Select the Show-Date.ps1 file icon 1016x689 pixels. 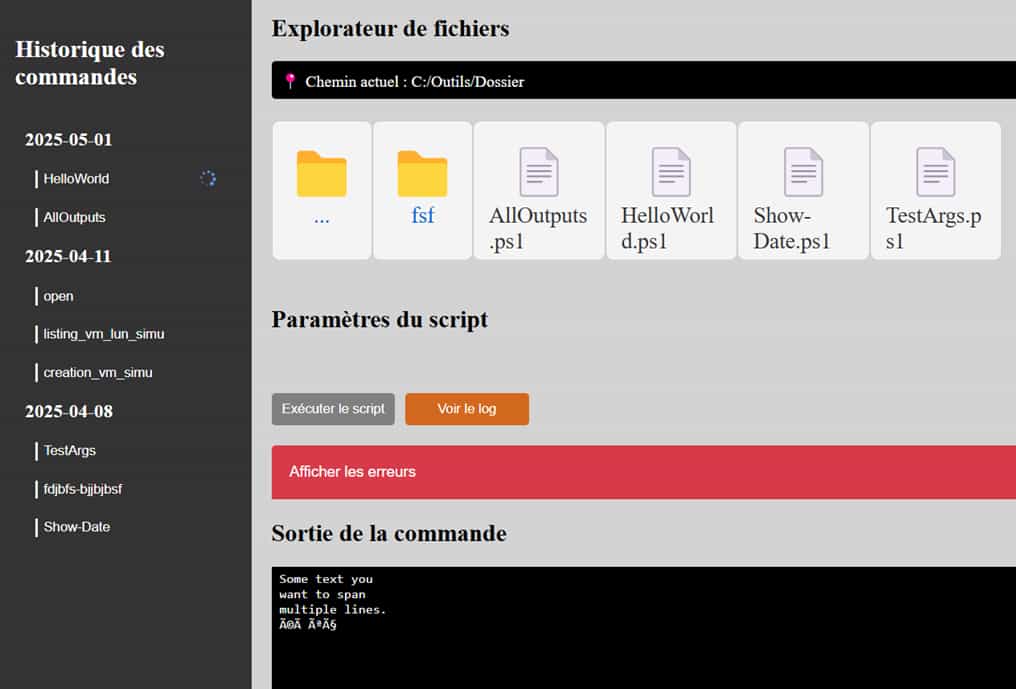click(x=803, y=172)
